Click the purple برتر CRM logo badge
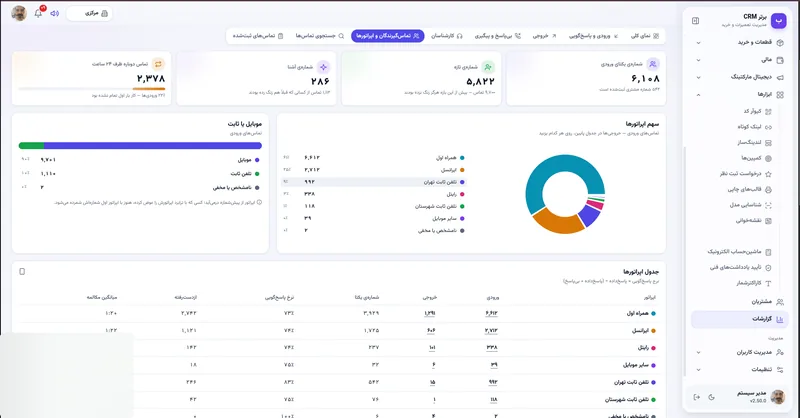This screenshot has height=418, width=800. [778, 20]
